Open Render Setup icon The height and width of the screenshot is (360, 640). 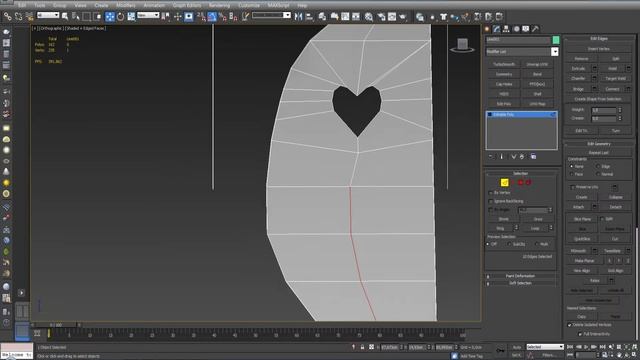[381, 16]
